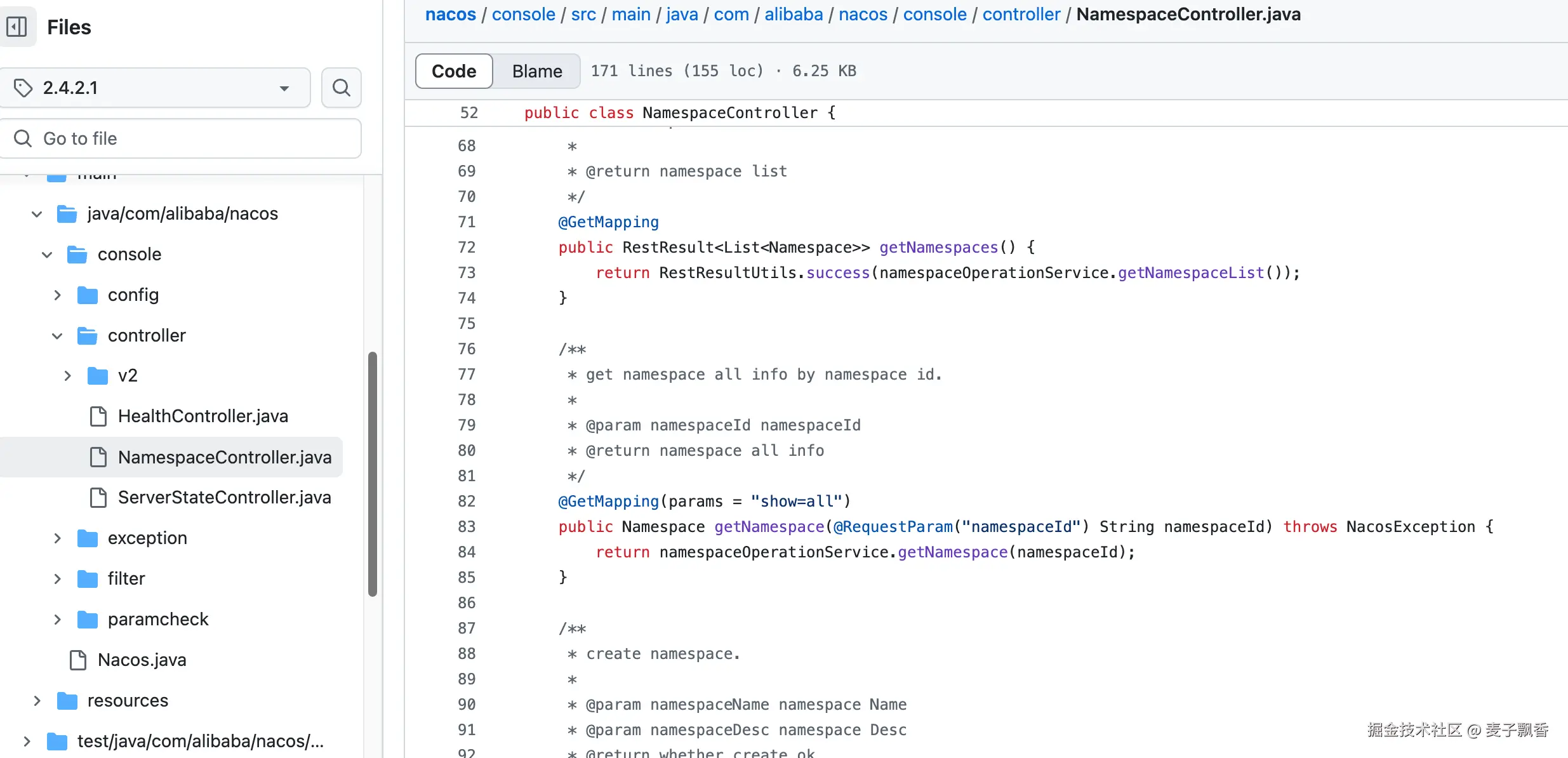The image size is (1568, 758).
Task: Click the Nacos.java file icon
Action: coord(78,660)
